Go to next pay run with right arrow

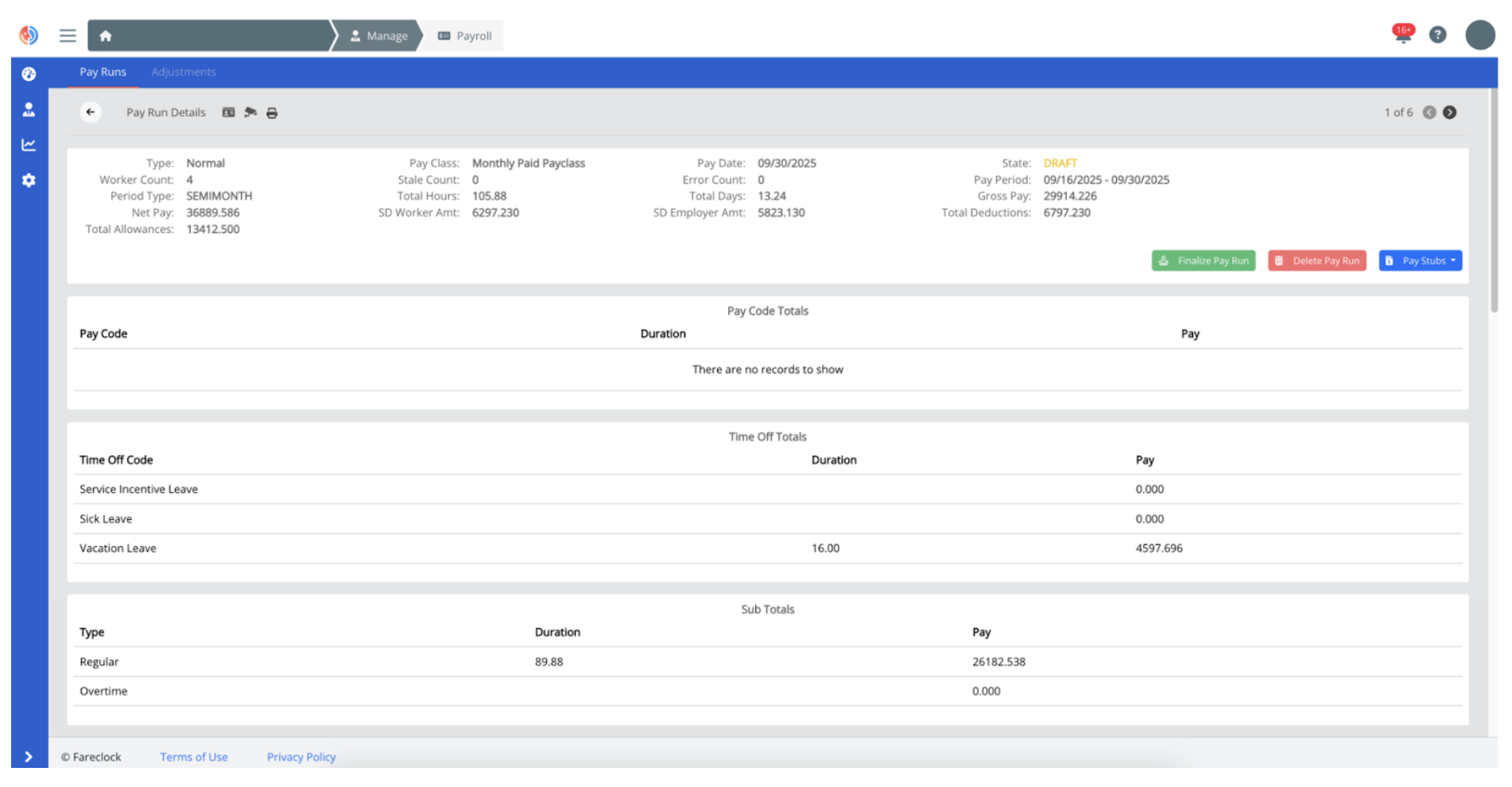[1449, 112]
